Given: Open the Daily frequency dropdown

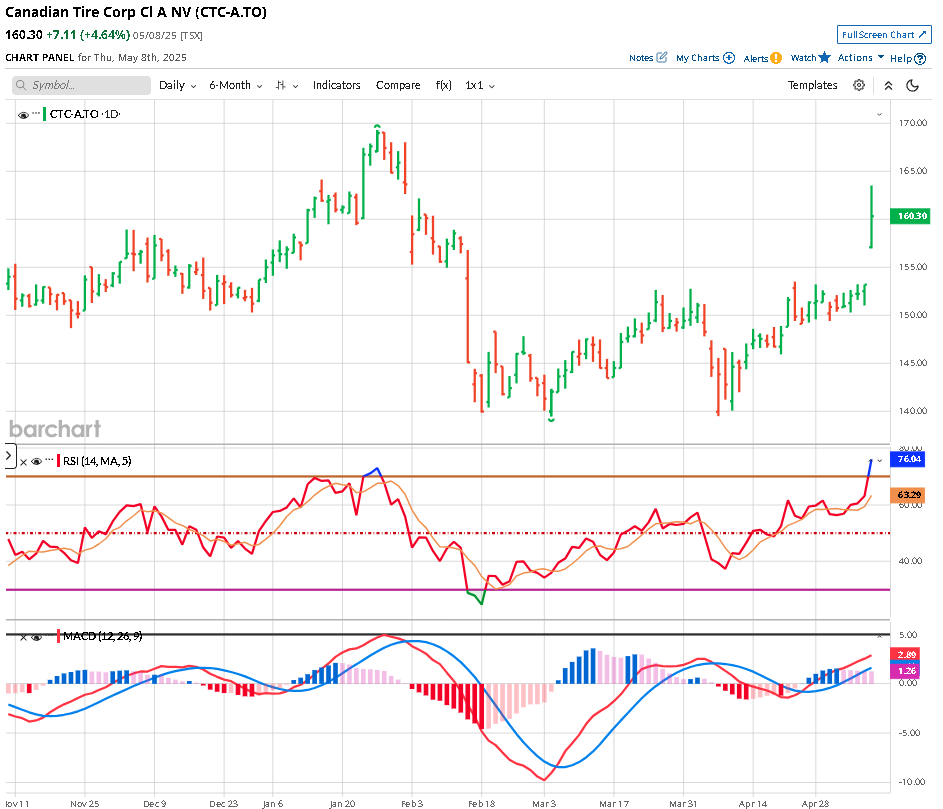Looking at the screenshot, I should click(177, 86).
